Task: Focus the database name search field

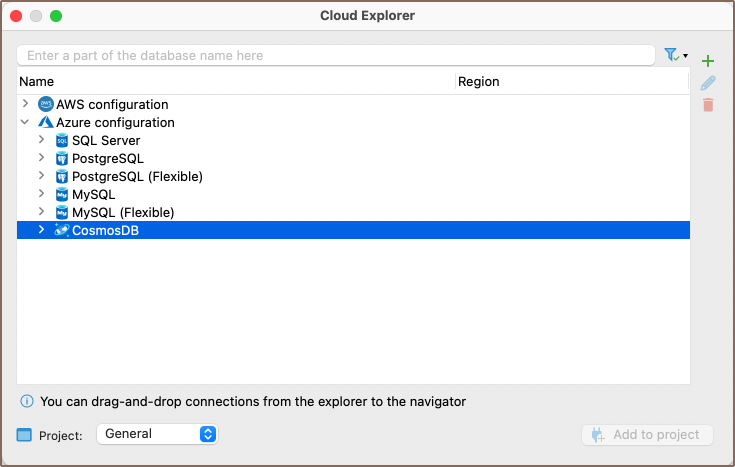Action: pos(335,56)
